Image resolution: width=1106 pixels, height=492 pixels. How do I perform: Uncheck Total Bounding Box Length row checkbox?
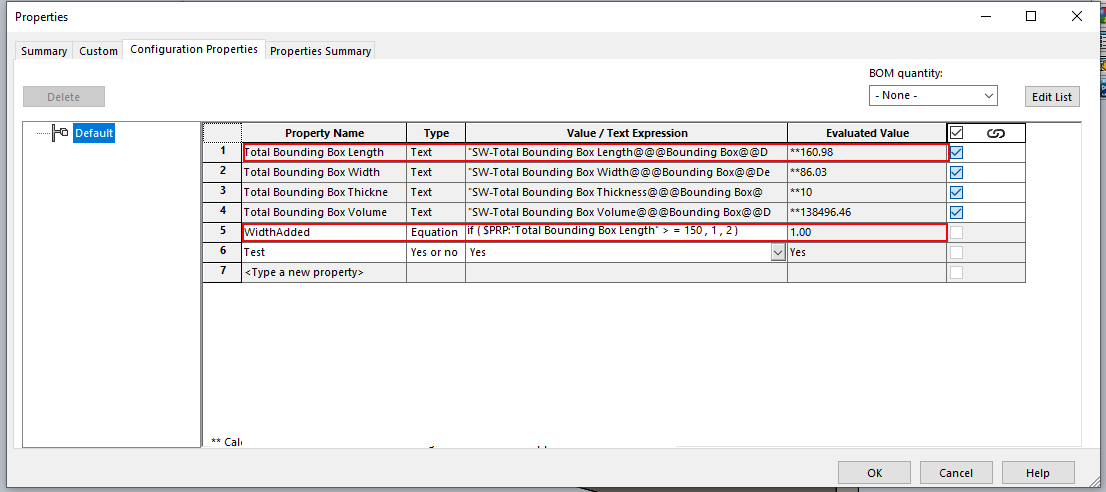[957, 153]
